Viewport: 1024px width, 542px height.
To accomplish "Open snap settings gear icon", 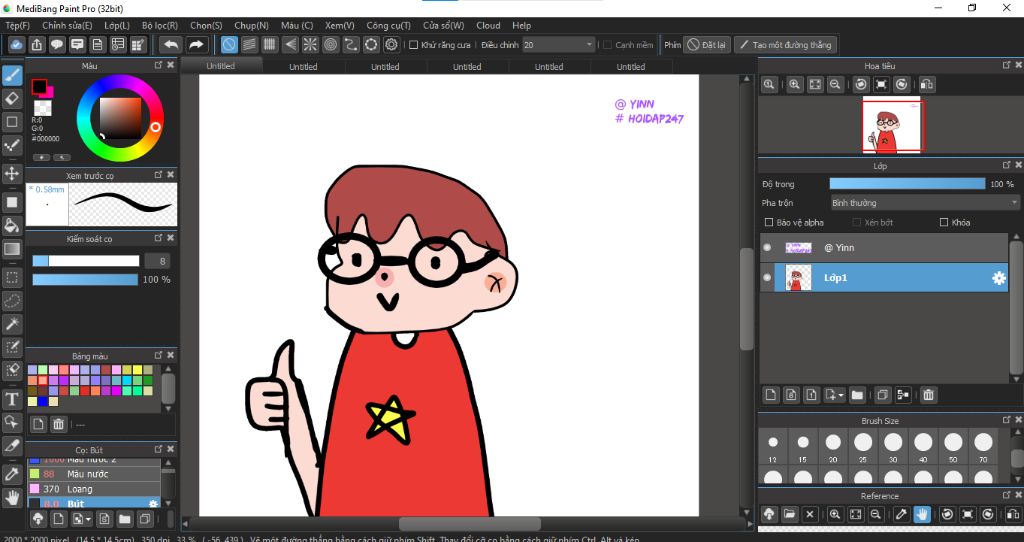I will point(391,45).
